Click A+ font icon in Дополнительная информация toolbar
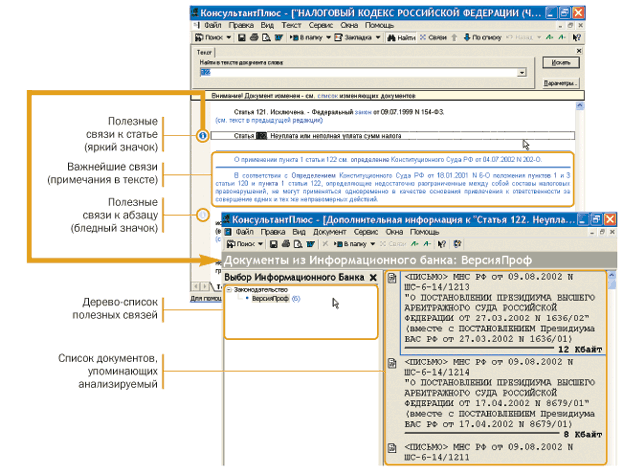Screen dimensions: 630x476 [x=415, y=244]
